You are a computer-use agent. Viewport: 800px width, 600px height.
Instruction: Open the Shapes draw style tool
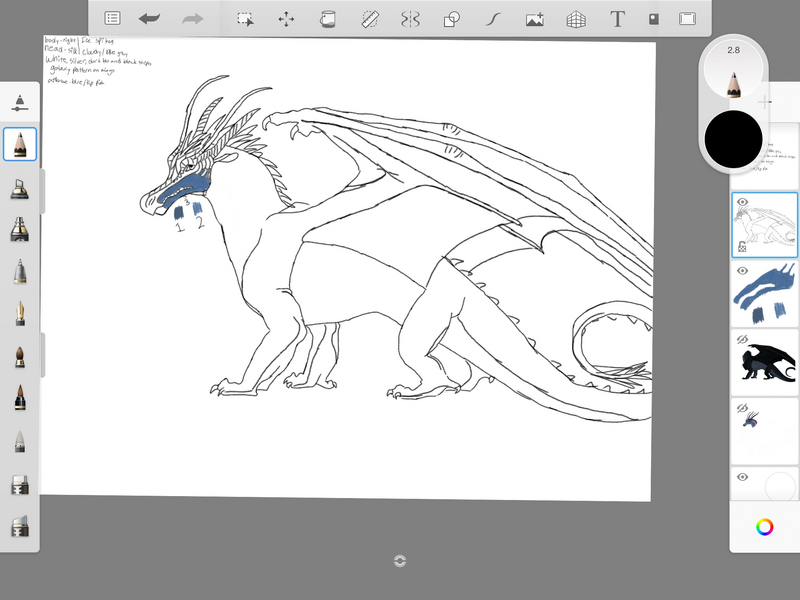[451, 18]
